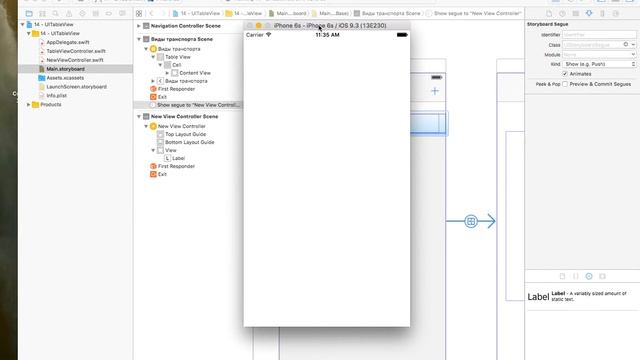Image resolution: width=640 pixels, height=360 pixels.
Task: Open the Symbol navigator
Action: pos(42,13)
